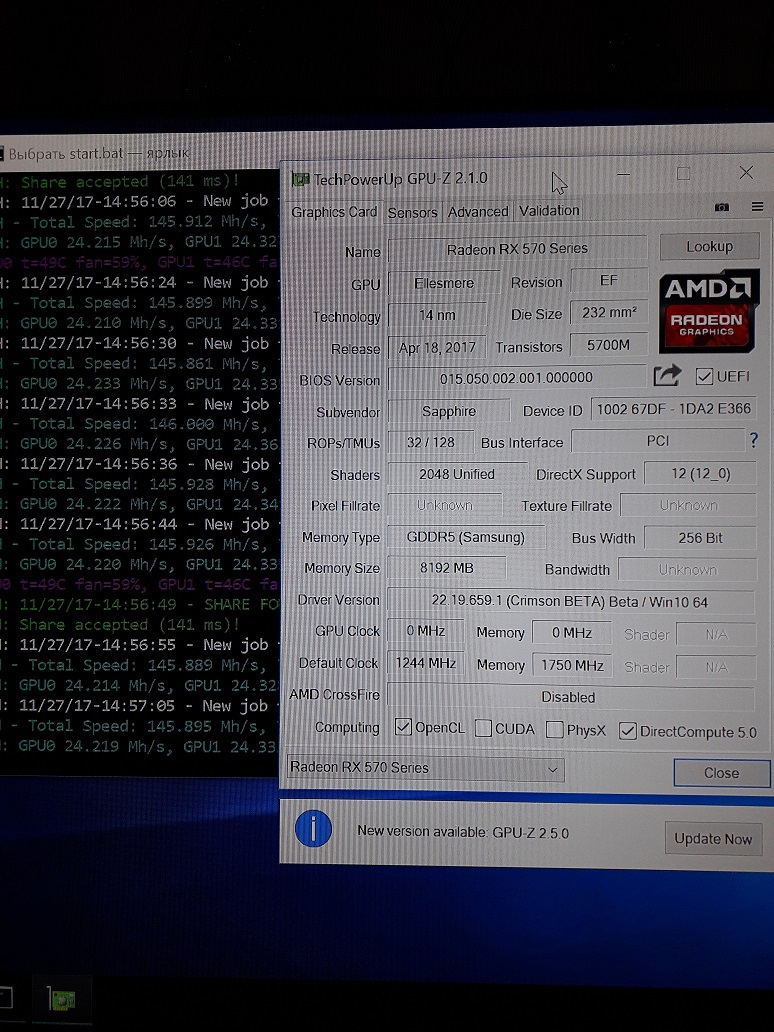Image resolution: width=774 pixels, height=1032 pixels.
Task: Click the GPU field showing Ellesmere
Action: pyautogui.click(x=444, y=283)
